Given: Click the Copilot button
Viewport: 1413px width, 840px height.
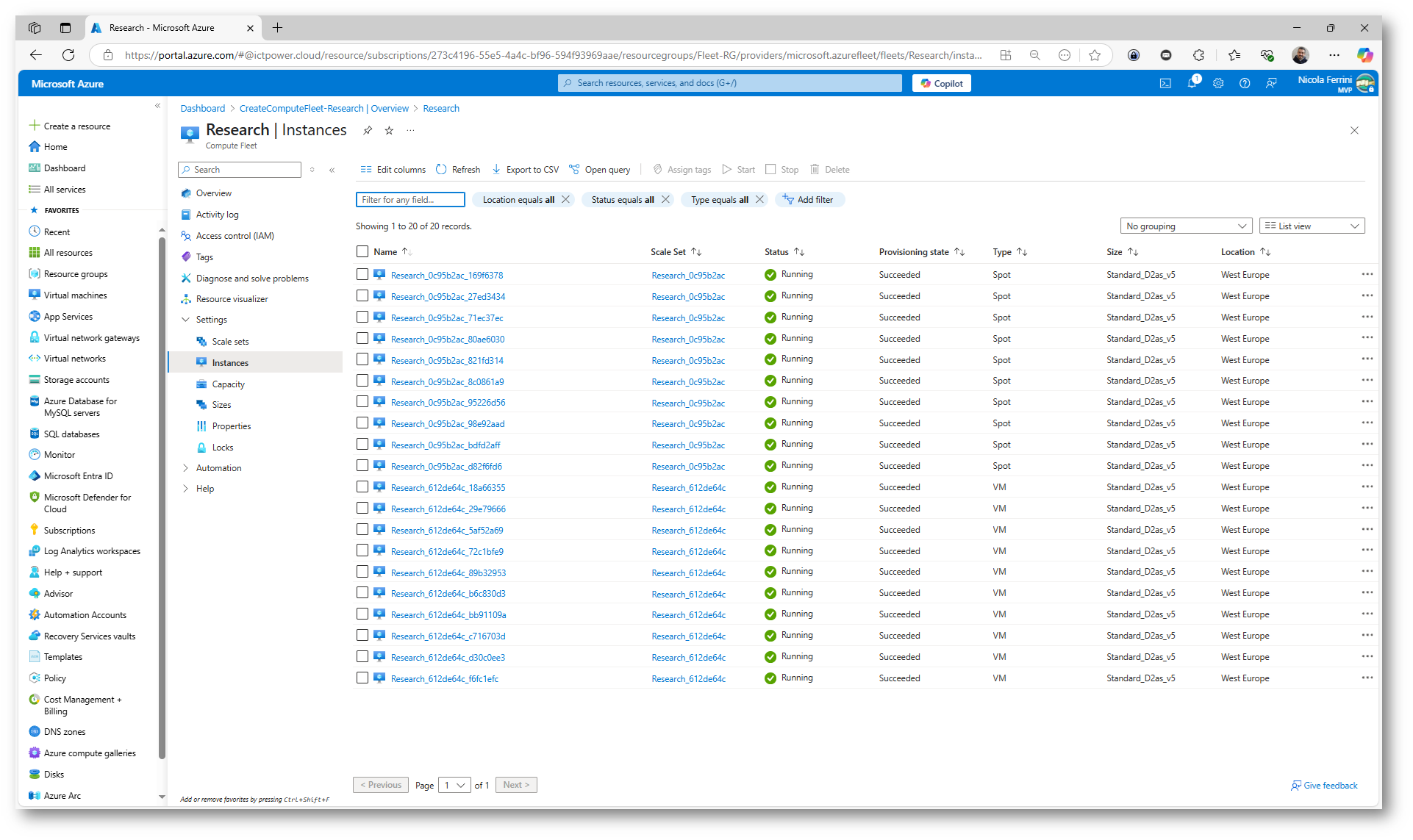Looking at the screenshot, I should (942, 84).
